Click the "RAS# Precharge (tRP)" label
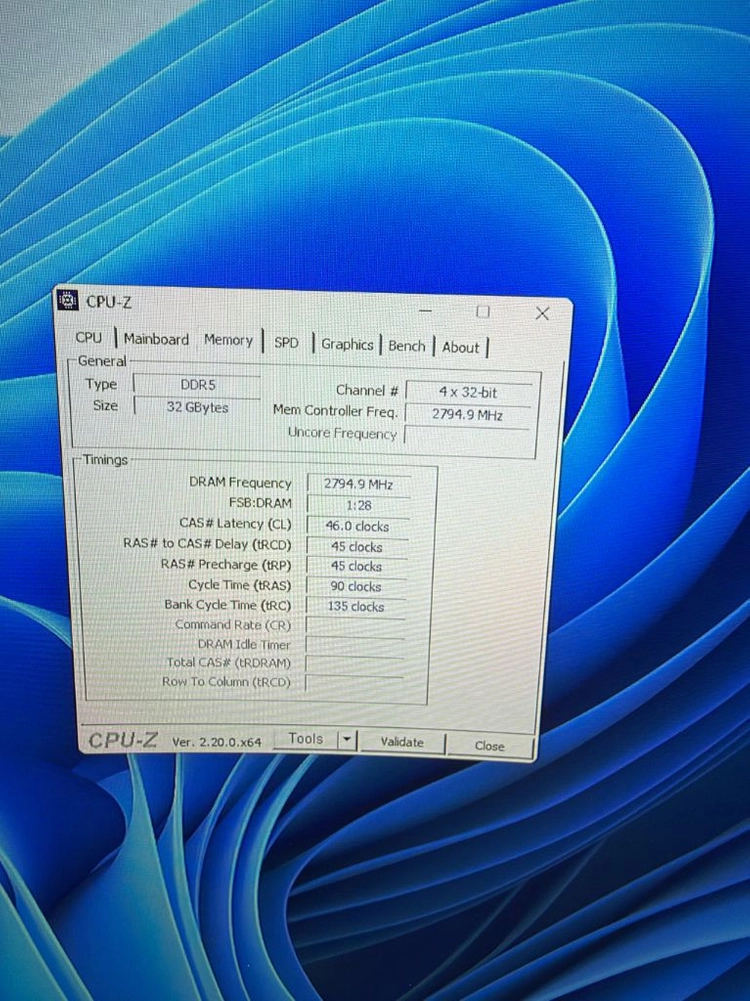This screenshot has width=750, height=1001. coord(225,564)
